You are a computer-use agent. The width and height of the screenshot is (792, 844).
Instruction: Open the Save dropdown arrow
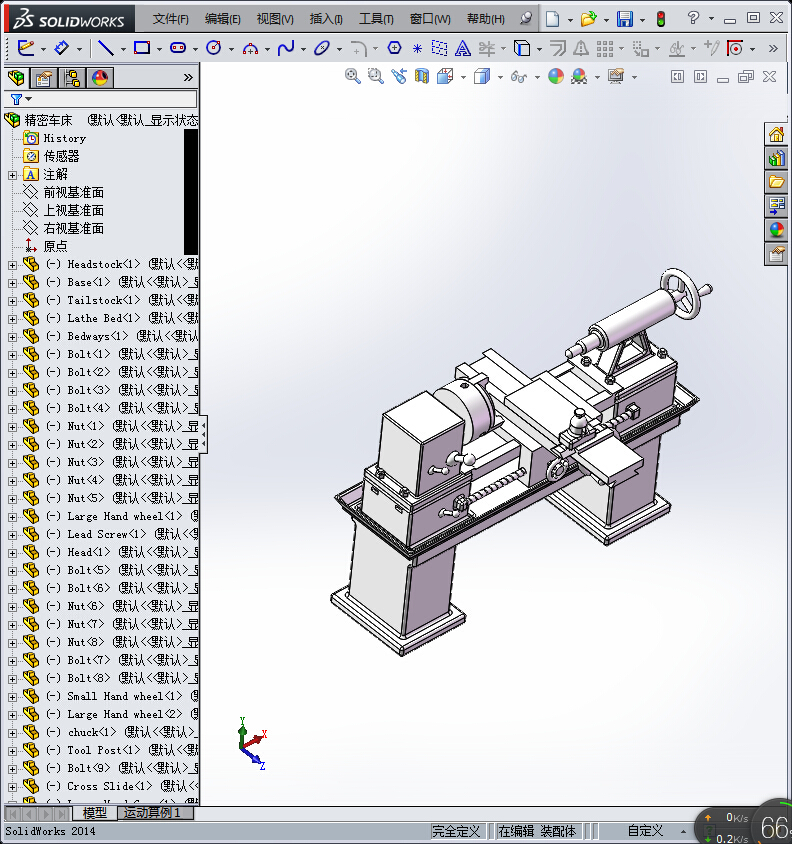642,20
